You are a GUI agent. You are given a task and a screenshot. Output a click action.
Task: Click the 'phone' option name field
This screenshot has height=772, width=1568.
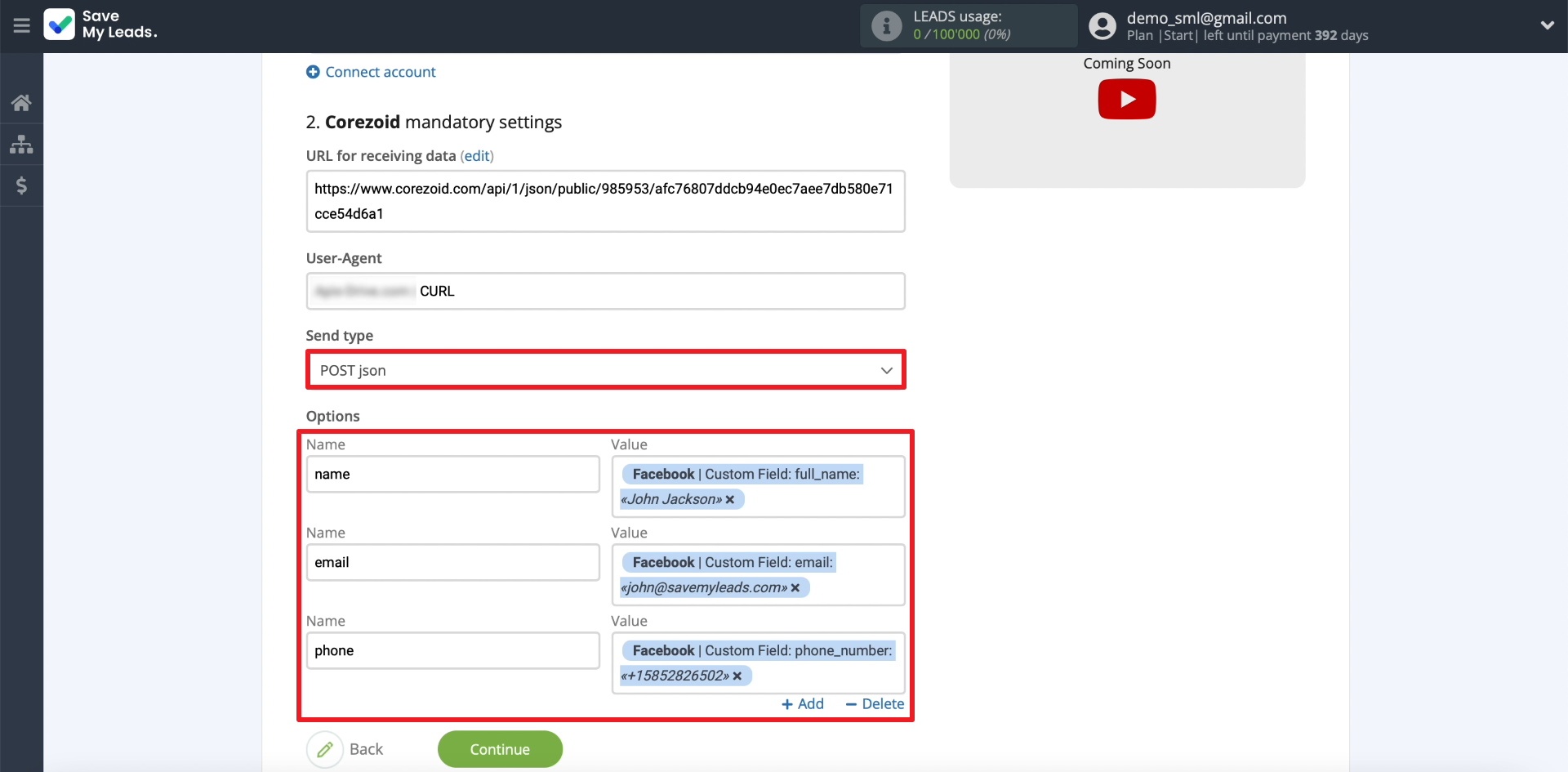pos(452,650)
